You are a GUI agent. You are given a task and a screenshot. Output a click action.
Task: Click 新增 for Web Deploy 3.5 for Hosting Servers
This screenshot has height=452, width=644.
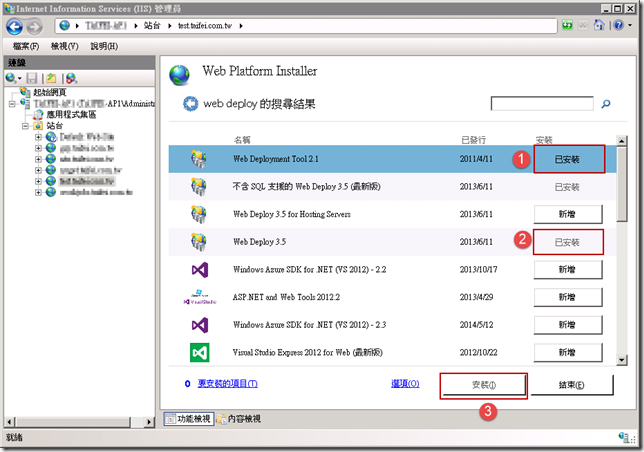pos(568,214)
